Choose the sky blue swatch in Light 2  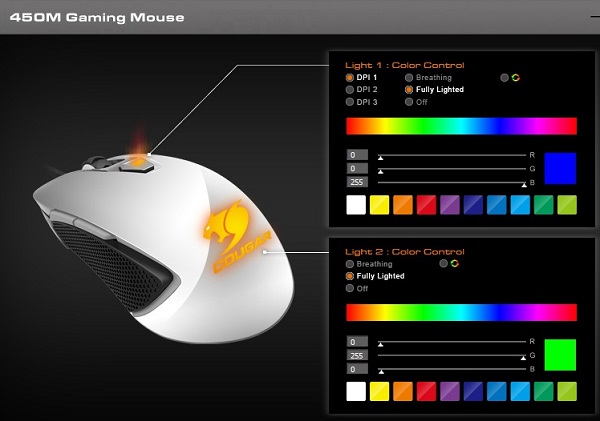(520, 392)
